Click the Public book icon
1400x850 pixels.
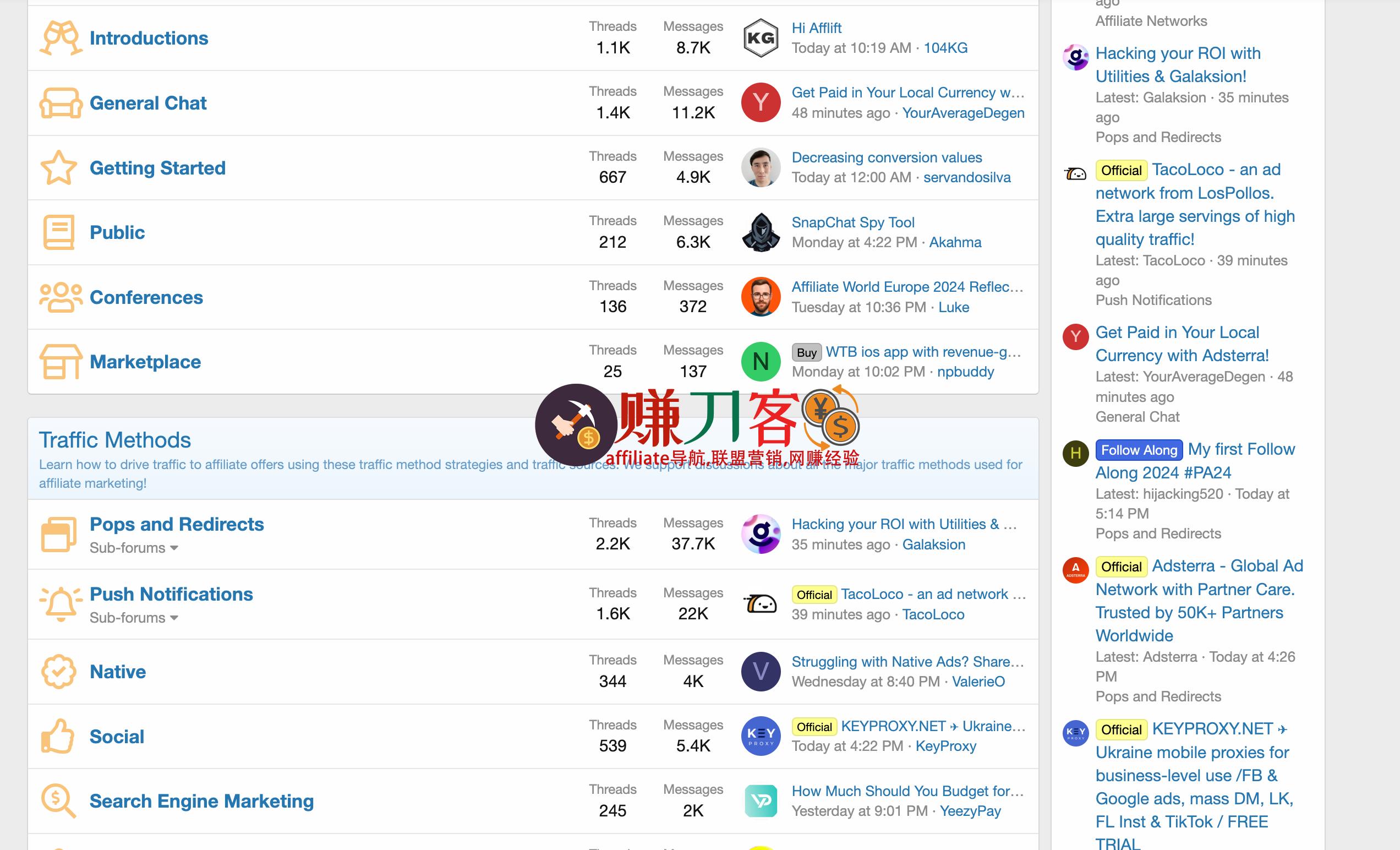point(58,232)
